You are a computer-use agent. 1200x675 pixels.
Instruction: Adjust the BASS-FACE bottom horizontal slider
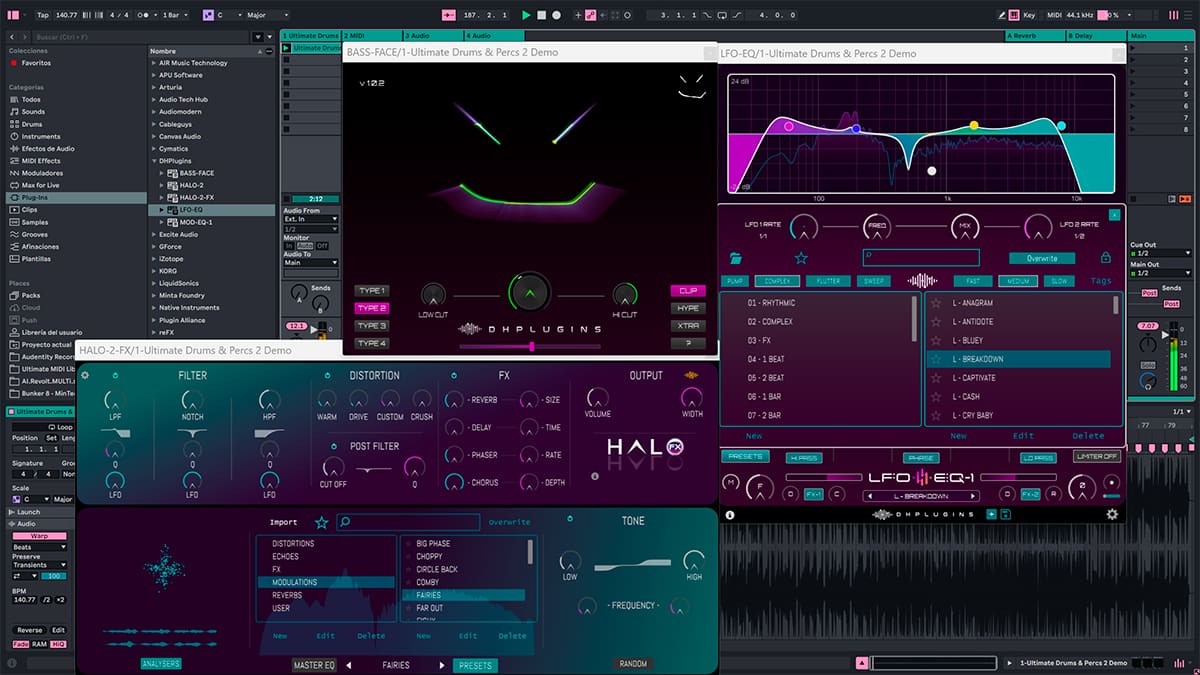point(529,346)
